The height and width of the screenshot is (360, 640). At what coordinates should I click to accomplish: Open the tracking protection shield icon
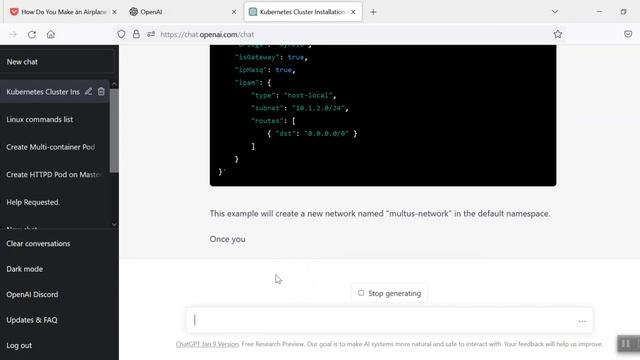[x=121, y=35]
